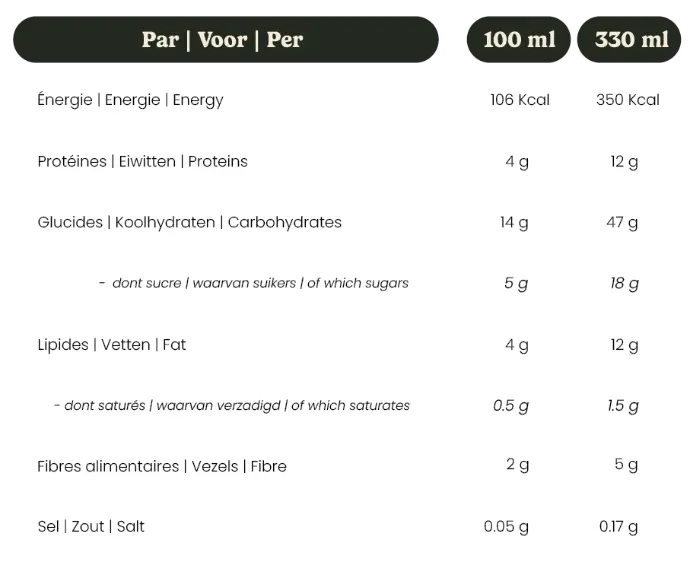
Task: Select the '0.5 g' saturates value
Action: pos(511,405)
